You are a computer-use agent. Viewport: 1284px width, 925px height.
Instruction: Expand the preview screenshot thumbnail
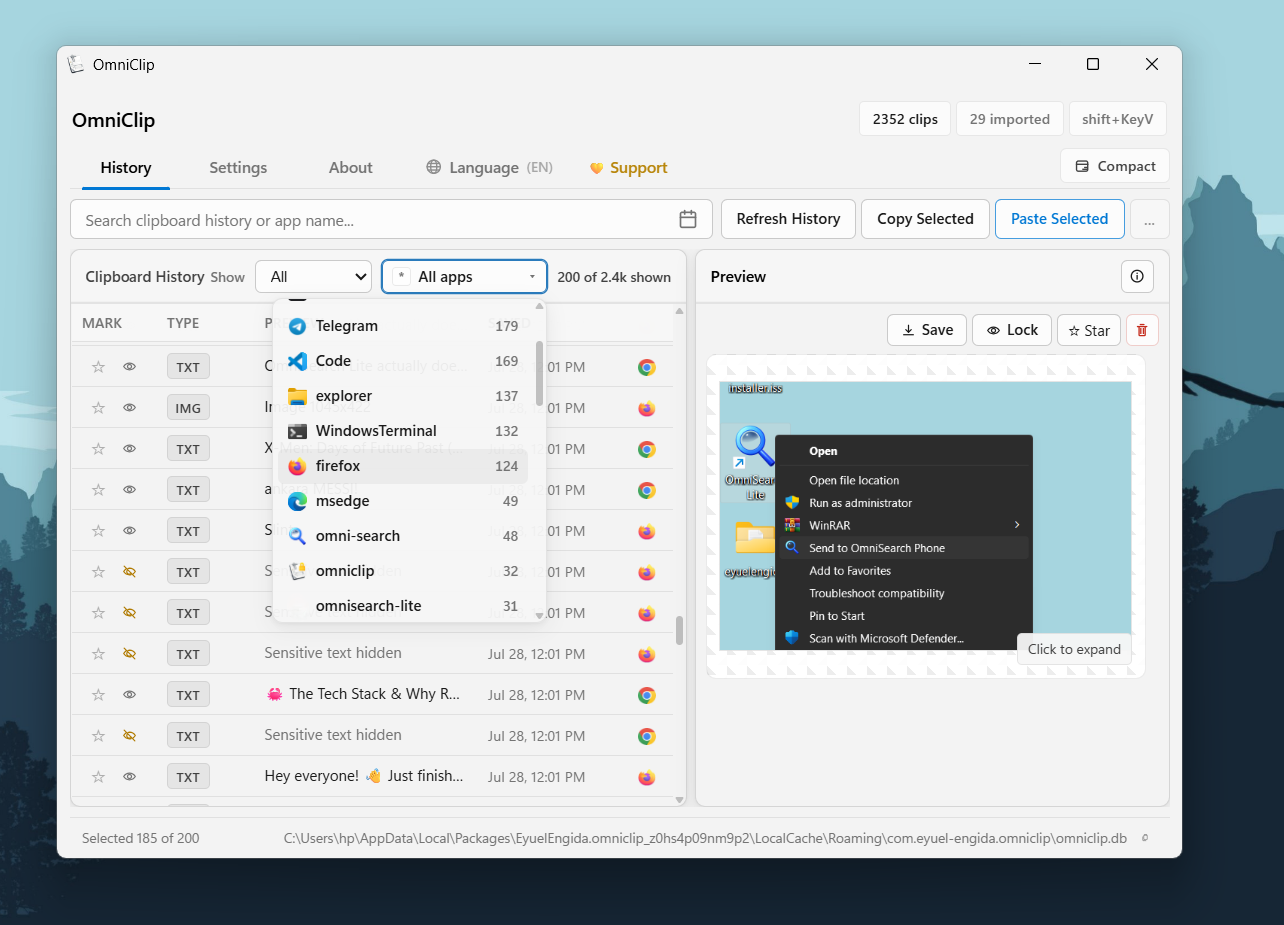pyautogui.click(x=926, y=516)
